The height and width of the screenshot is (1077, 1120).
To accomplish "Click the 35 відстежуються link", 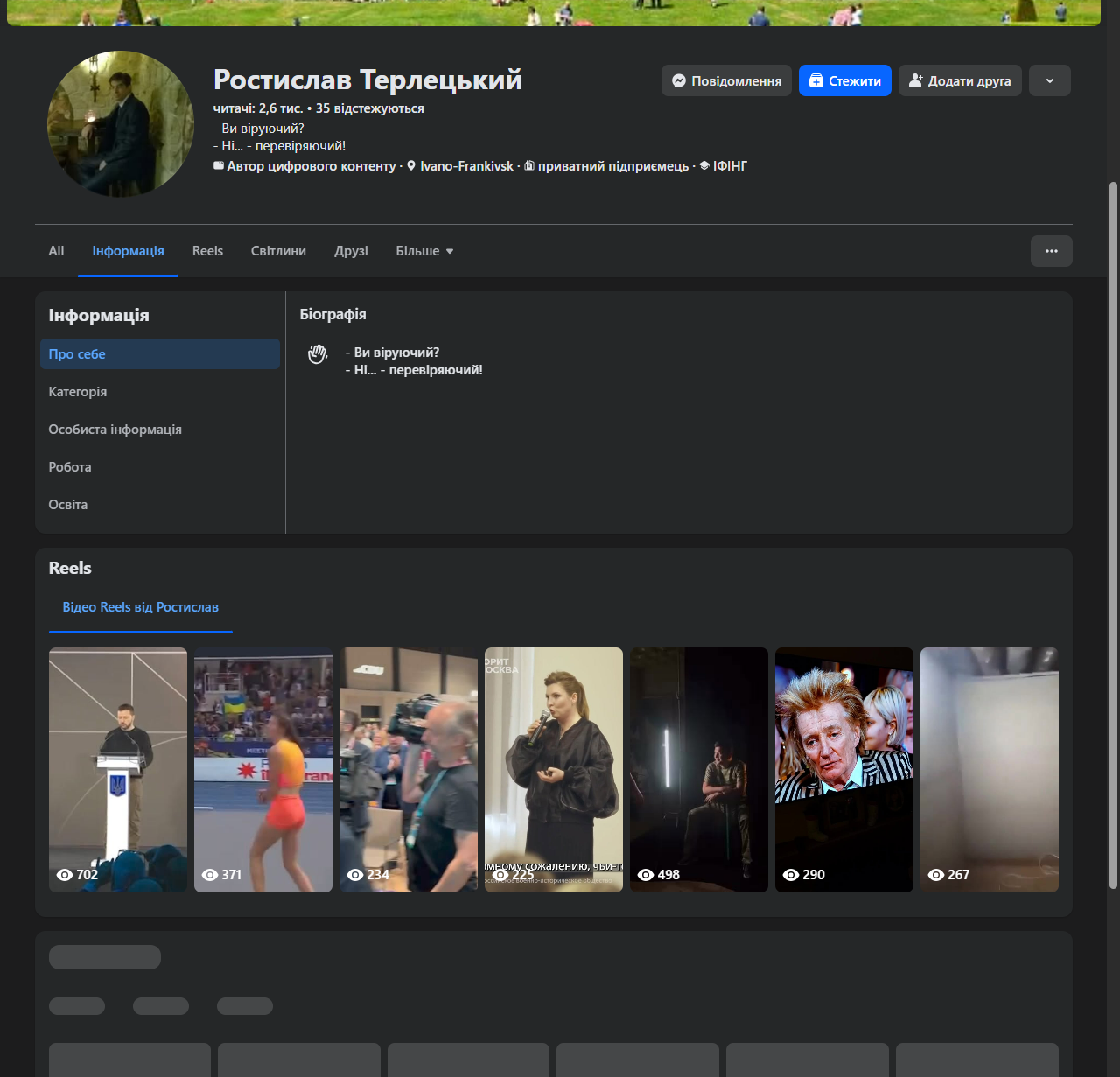I will (x=370, y=108).
